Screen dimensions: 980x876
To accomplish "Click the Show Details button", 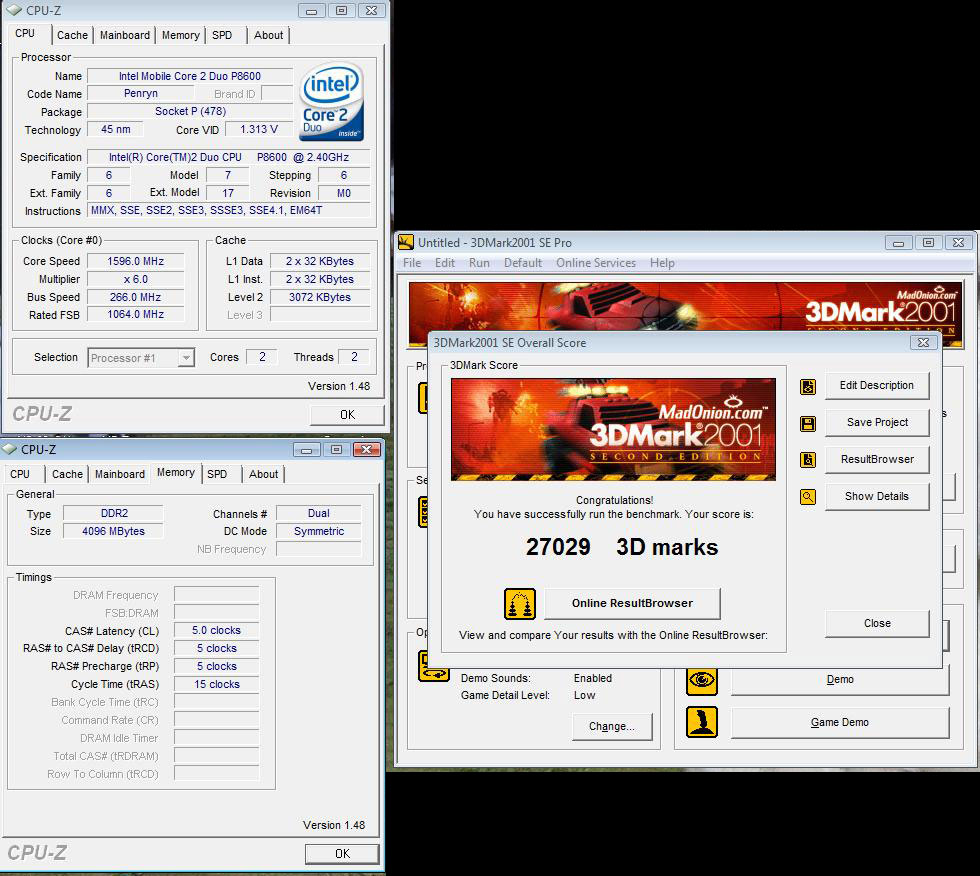I will point(876,497).
